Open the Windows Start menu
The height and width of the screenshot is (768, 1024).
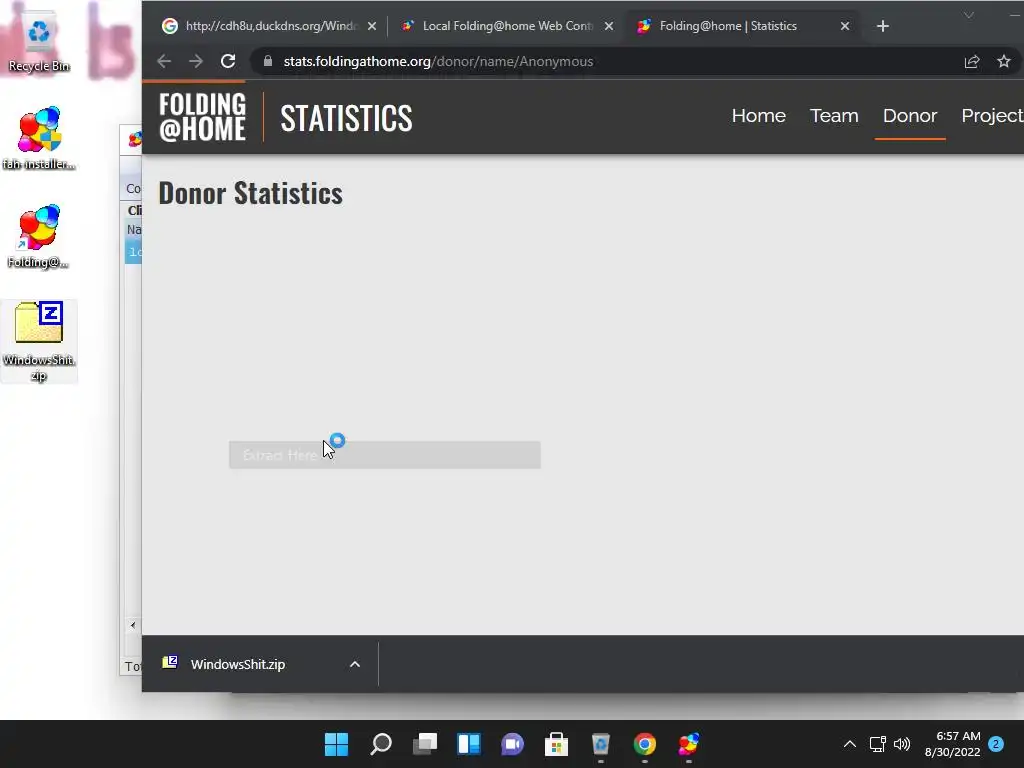click(x=336, y=744)
